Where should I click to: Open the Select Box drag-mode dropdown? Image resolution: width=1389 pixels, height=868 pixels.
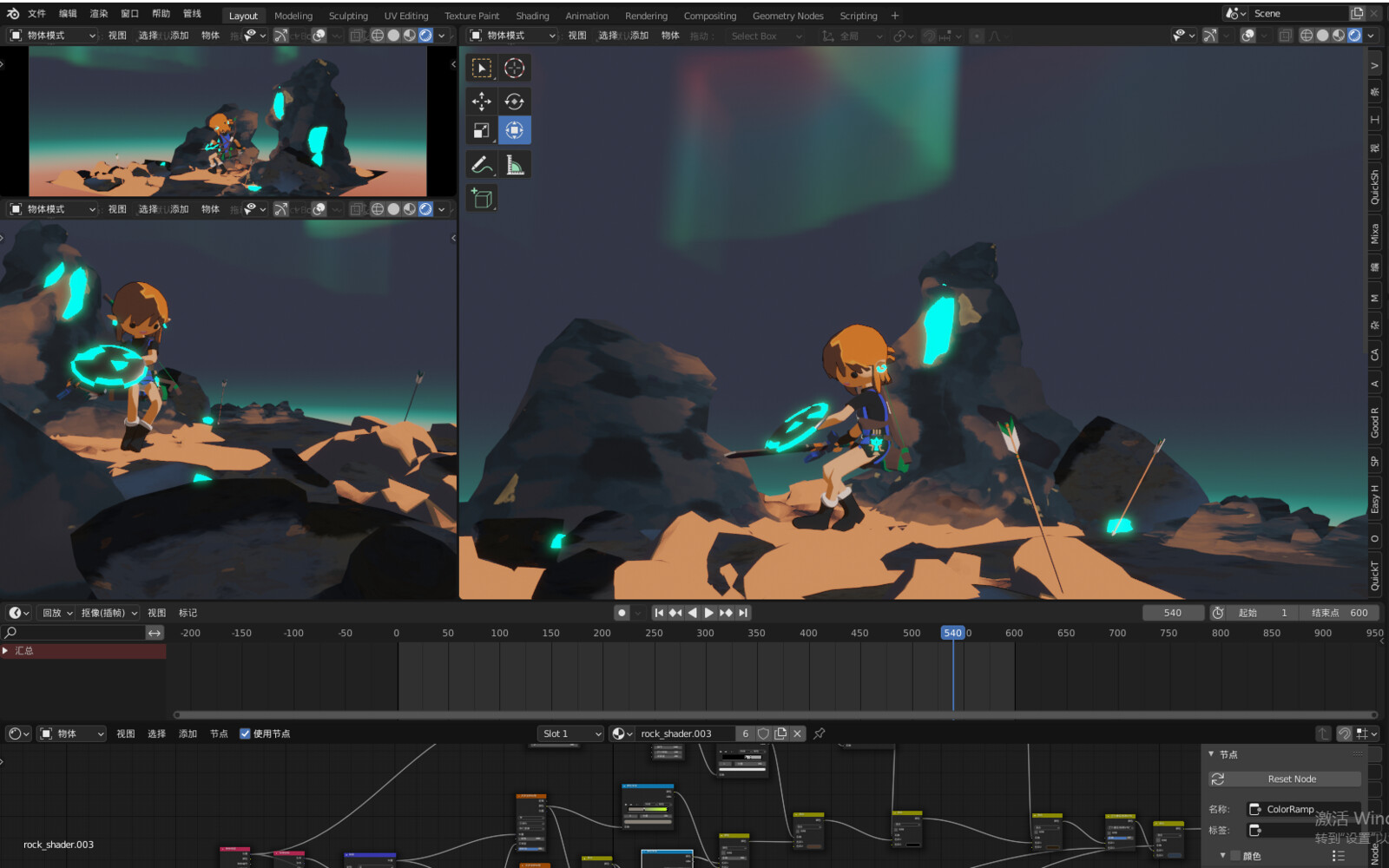click(766, 36)
